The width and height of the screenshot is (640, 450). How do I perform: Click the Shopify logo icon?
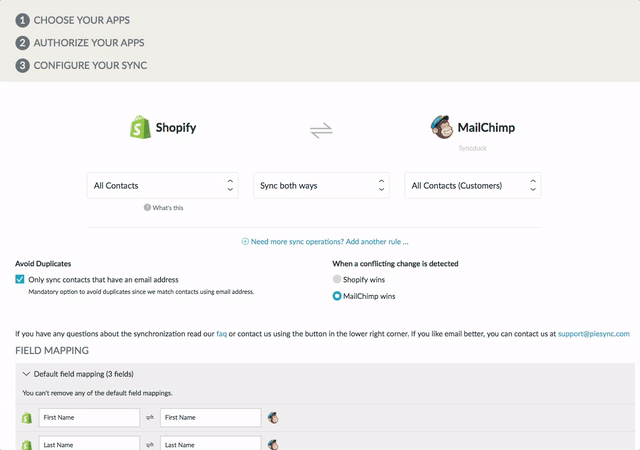(x=140, y=127)
